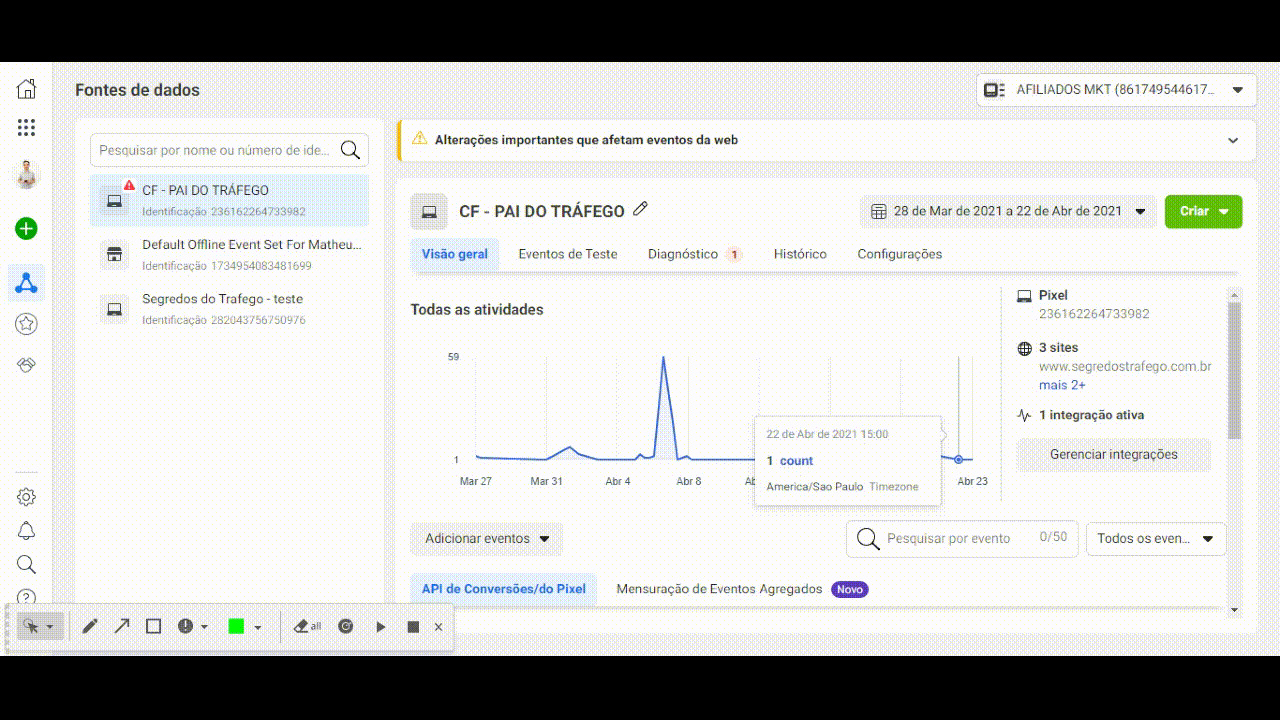Switch to Eventos de Teste tab
This screenshot has width=1280, height=720.
point(568,254)
